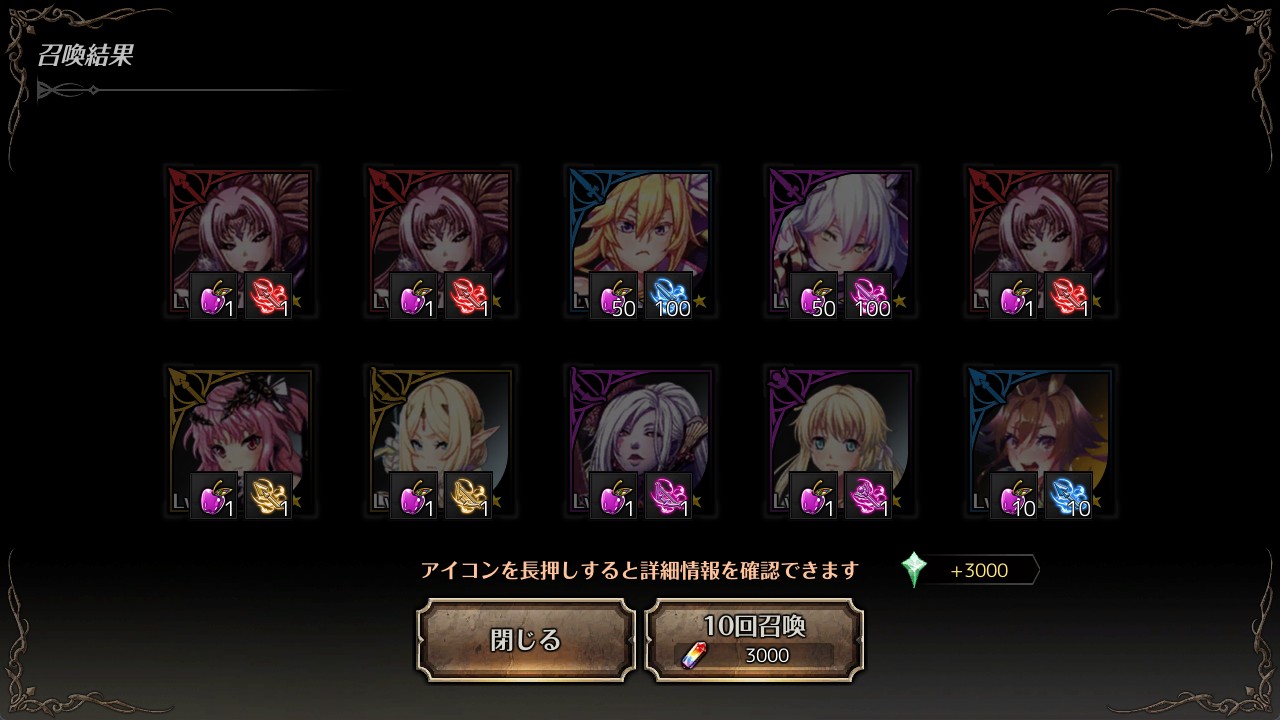Select the pink-haired character with gold frame
1280x720 pixels.
pos(240,442)
